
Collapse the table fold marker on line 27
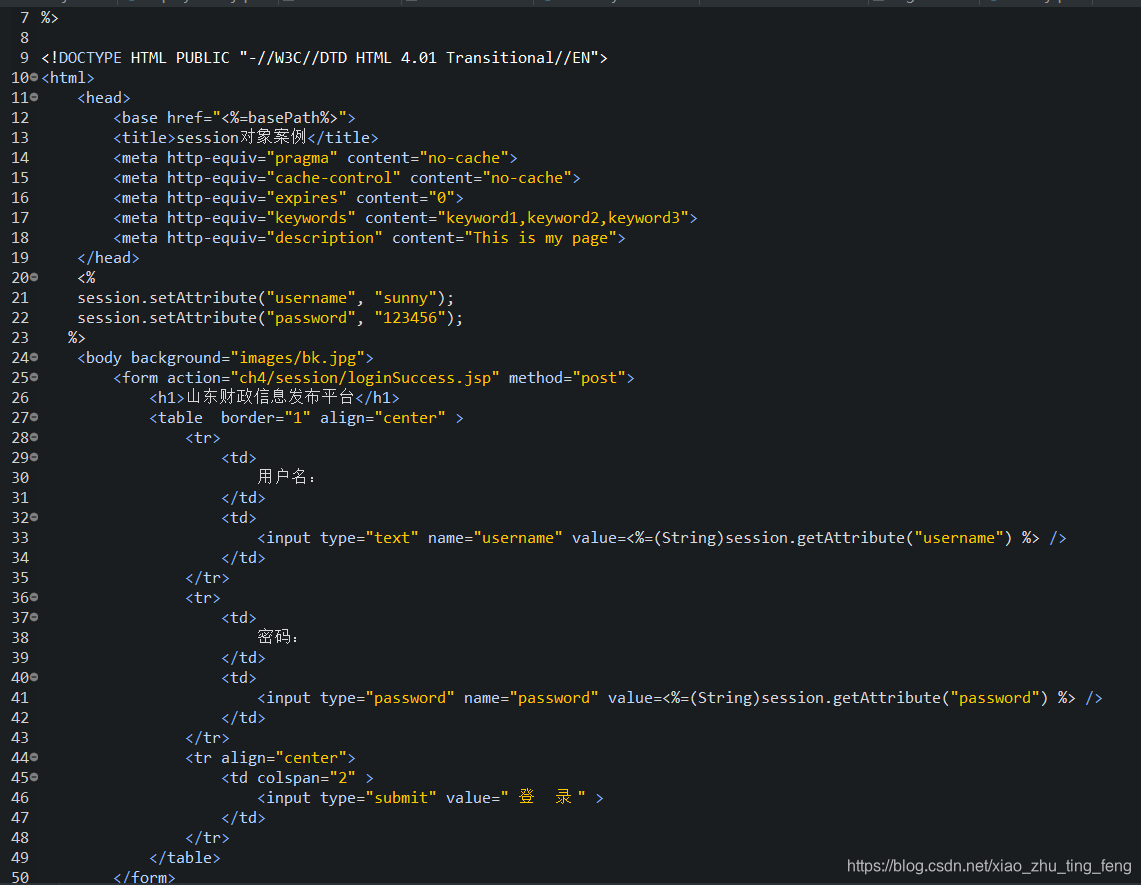coord(34,417)
